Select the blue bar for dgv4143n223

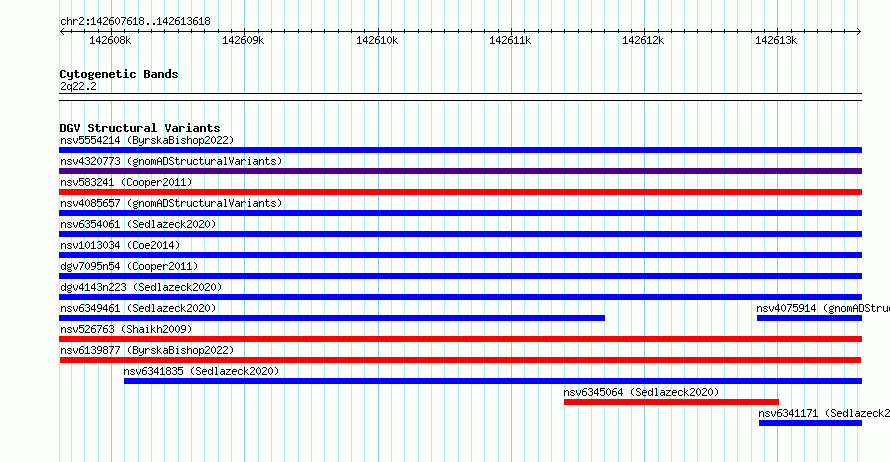tap(460, 297)
